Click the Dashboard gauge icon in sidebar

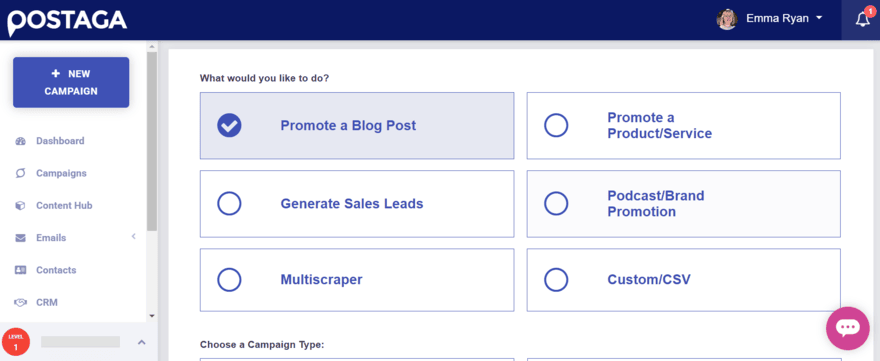21,141
